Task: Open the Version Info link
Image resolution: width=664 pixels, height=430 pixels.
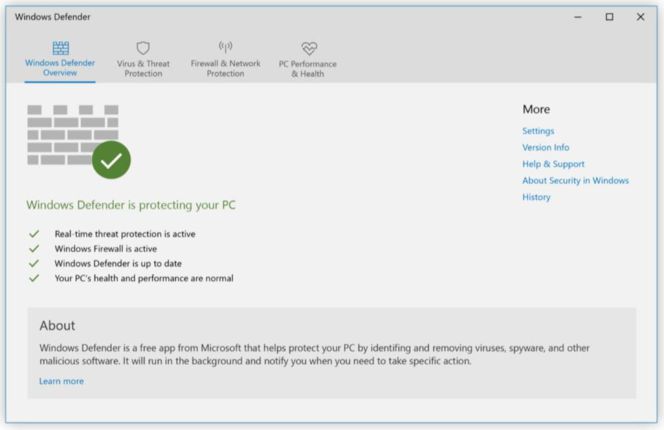Action: point(545,147)
